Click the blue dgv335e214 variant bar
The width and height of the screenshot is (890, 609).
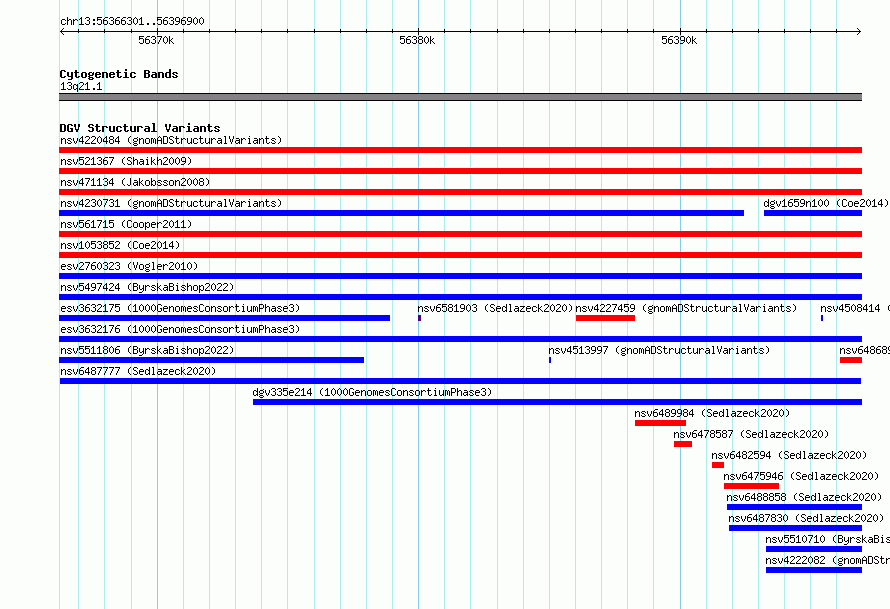click(557, 402)
